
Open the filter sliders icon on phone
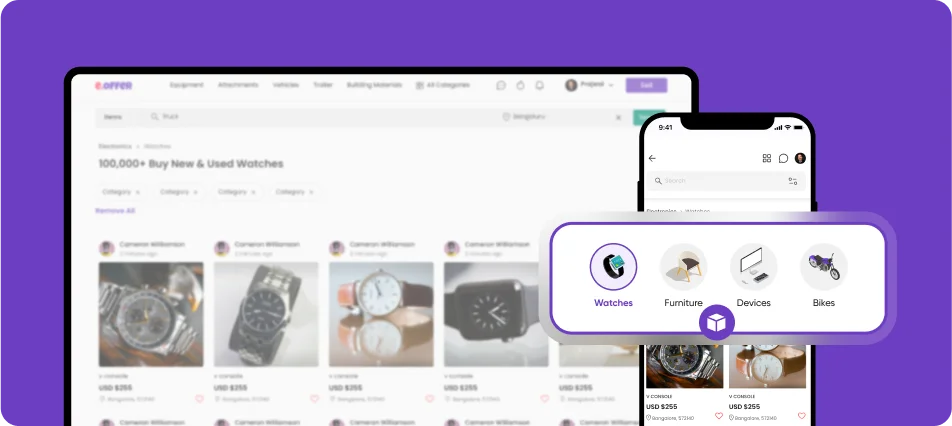(793, 181)
